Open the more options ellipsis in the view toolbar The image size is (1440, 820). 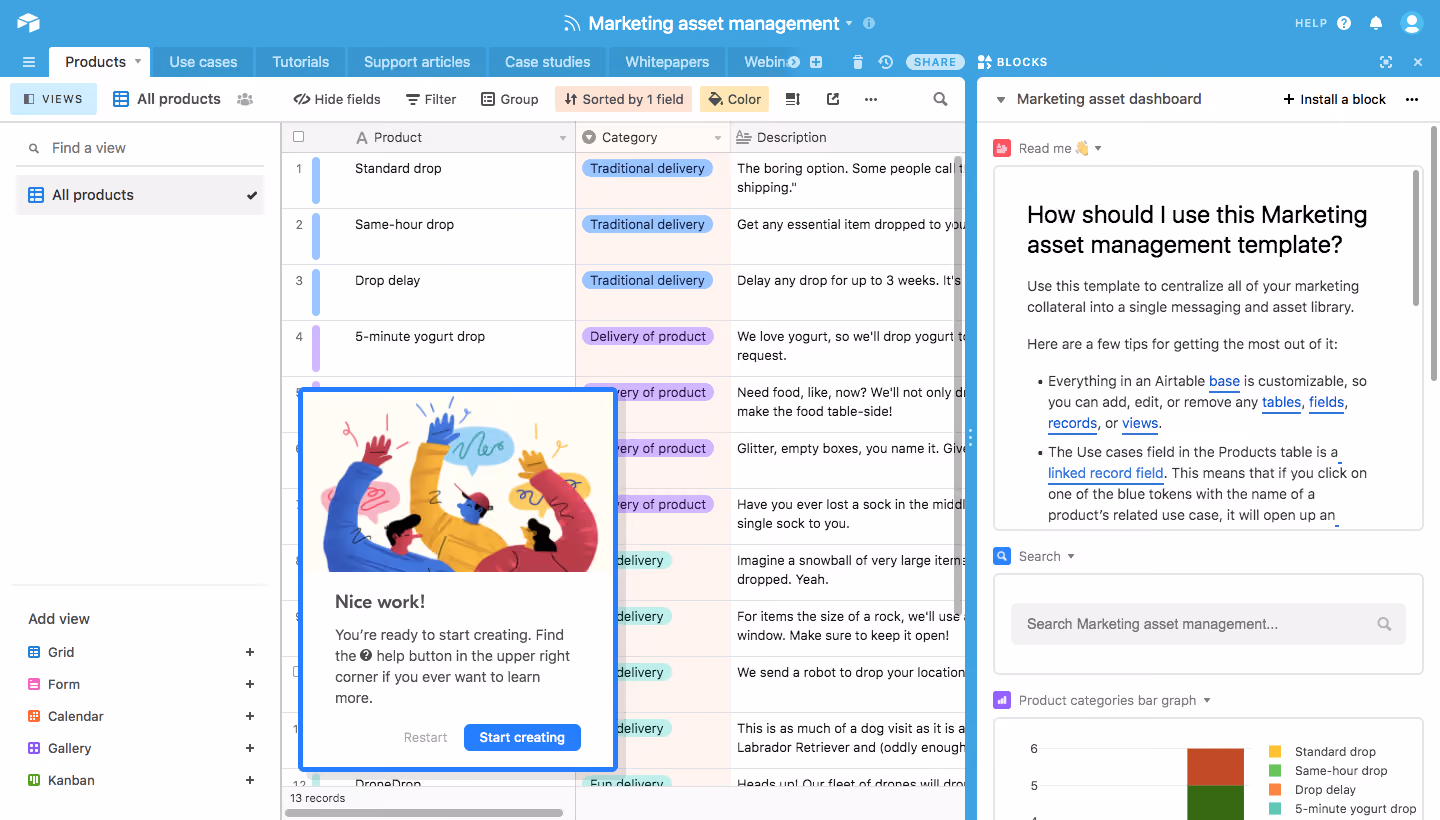click(871, 99)
